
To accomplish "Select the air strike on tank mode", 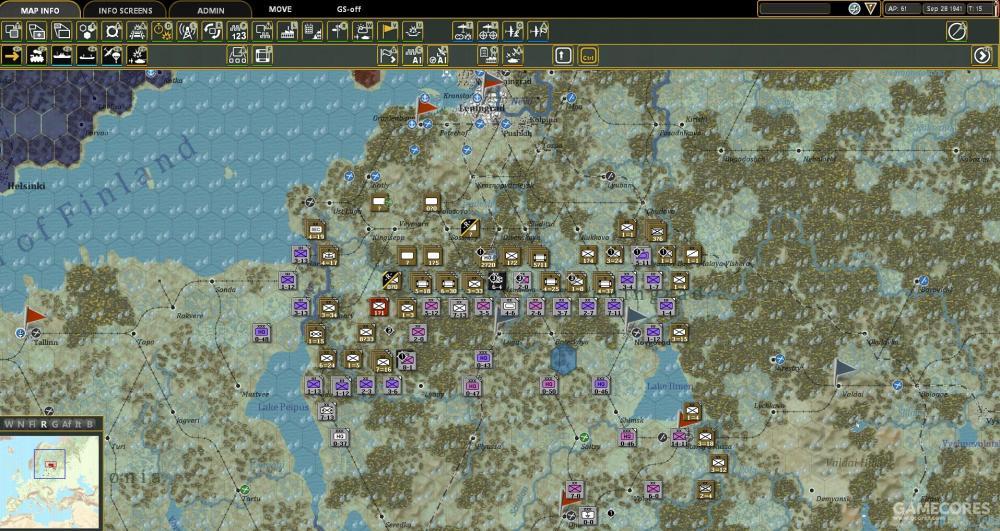I will coord(137,55).
